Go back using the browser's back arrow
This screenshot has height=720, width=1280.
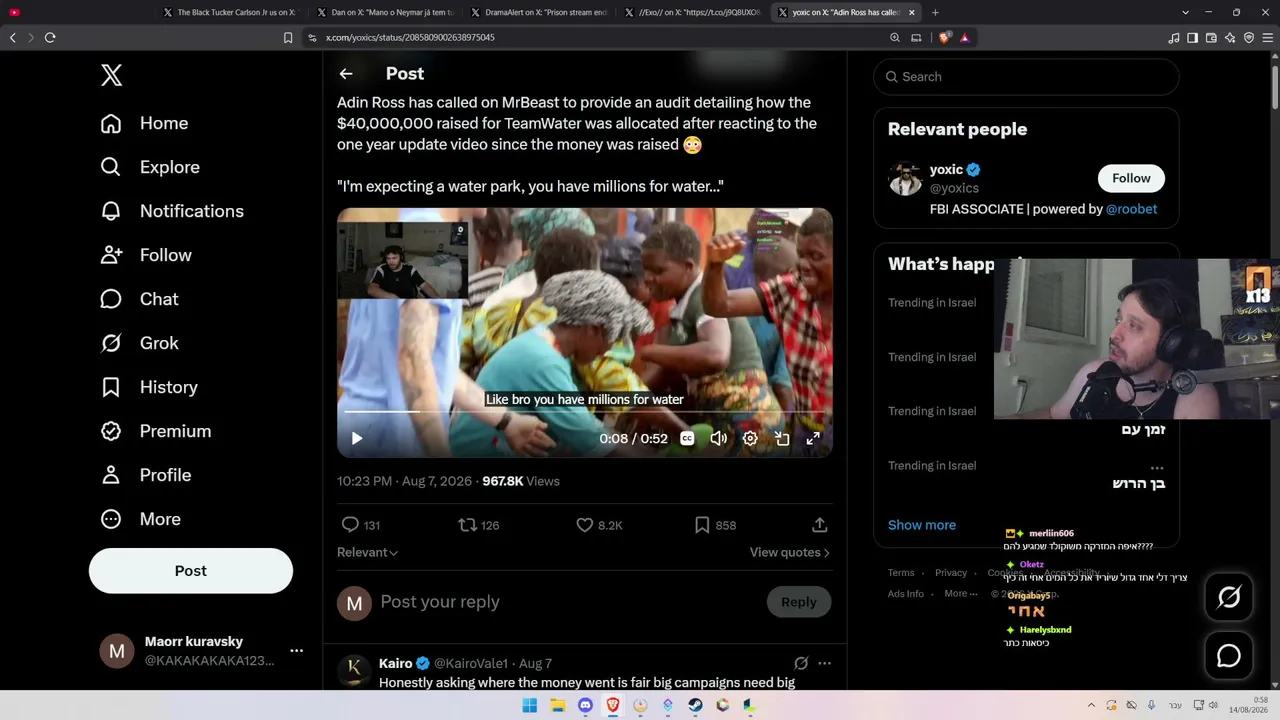point(13,37)
